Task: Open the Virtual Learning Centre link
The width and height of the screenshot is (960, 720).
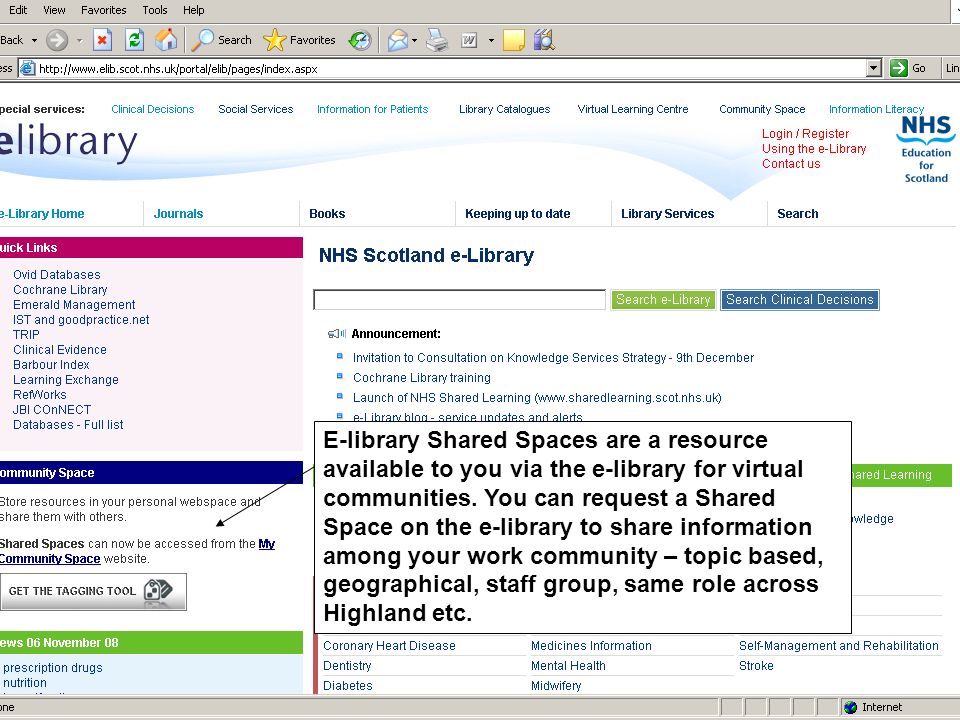Action: 632,109
